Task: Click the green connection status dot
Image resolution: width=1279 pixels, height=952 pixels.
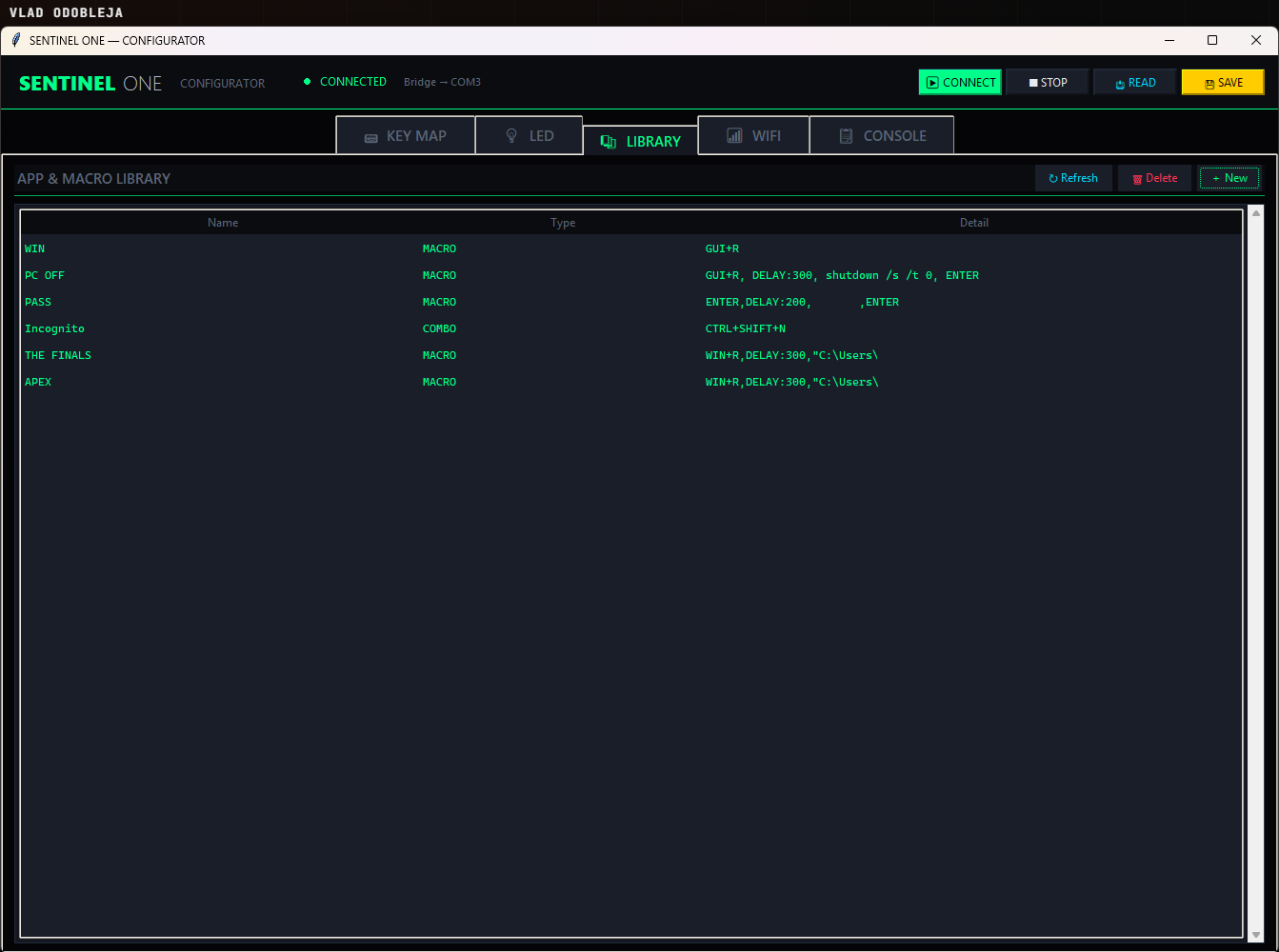Action: pyautogui.click(x=307, y=82)
